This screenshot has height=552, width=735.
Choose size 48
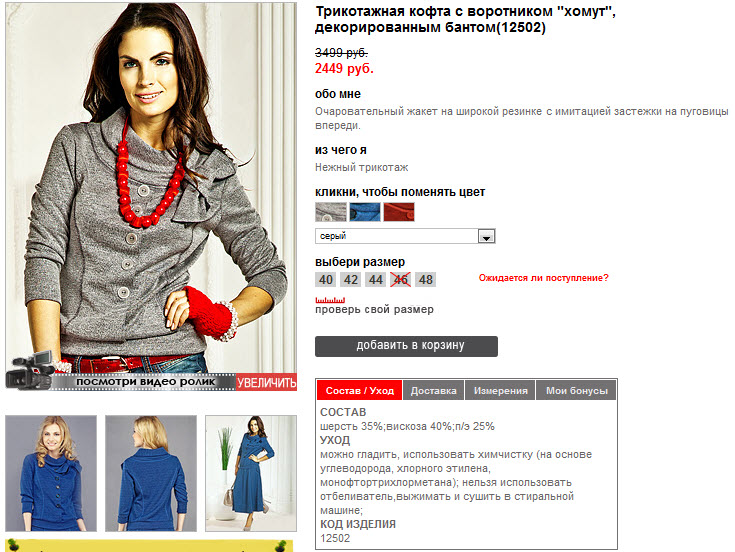tap(426, 280)
